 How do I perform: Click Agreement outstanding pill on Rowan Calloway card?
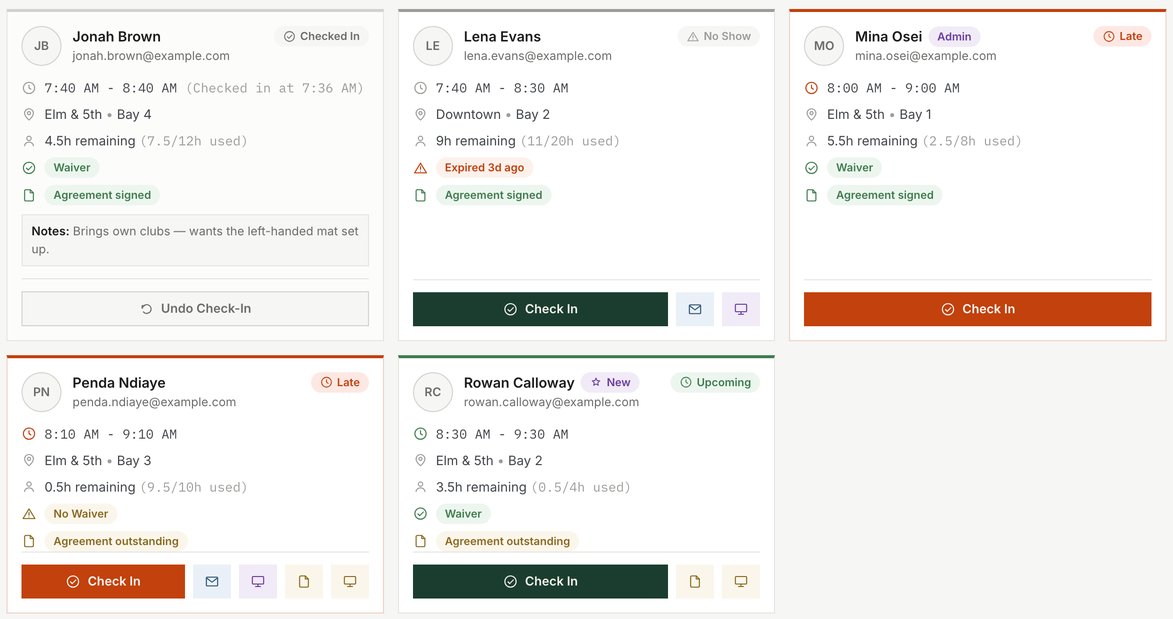point(507,541)
